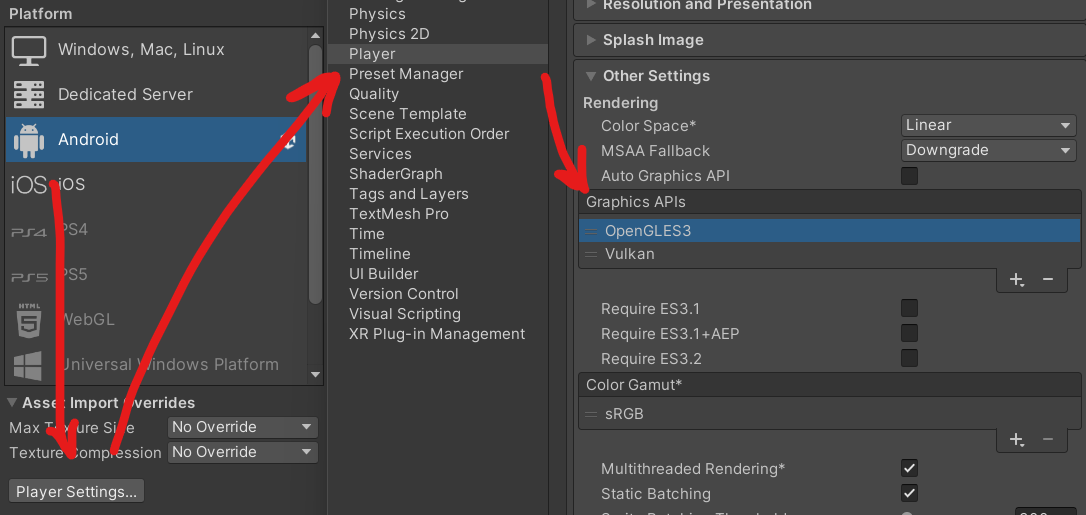The width and height of the screenshot is (1086, 515).
Task: Click the Graphics APIs list header
Action: point(829,202)
